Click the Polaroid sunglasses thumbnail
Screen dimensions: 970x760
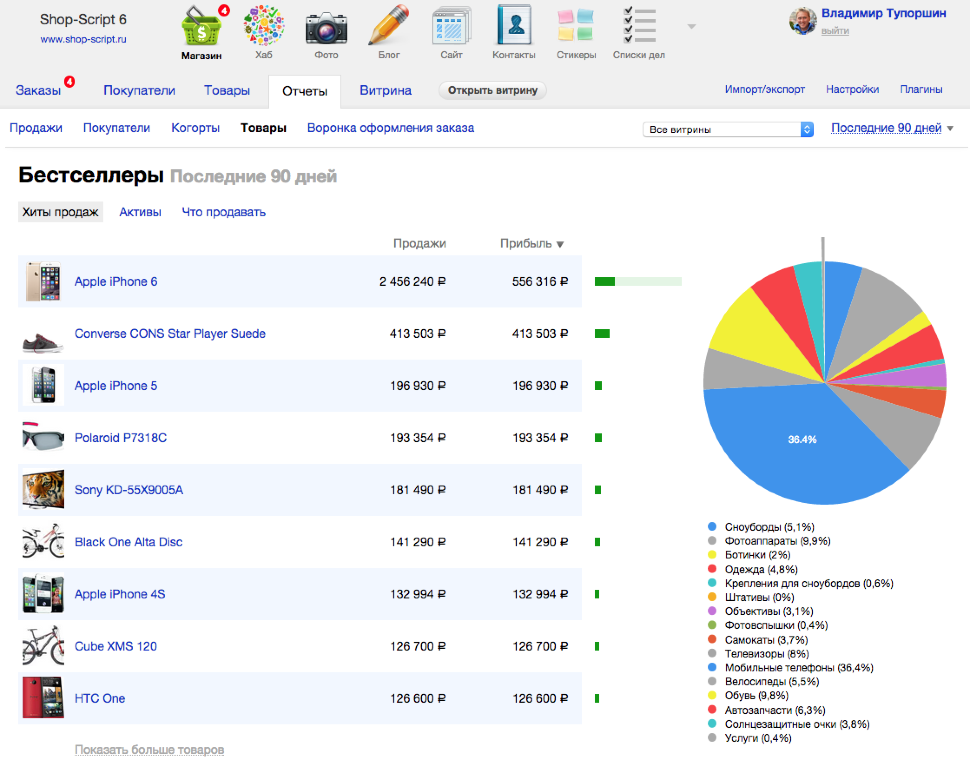point(43,437)
